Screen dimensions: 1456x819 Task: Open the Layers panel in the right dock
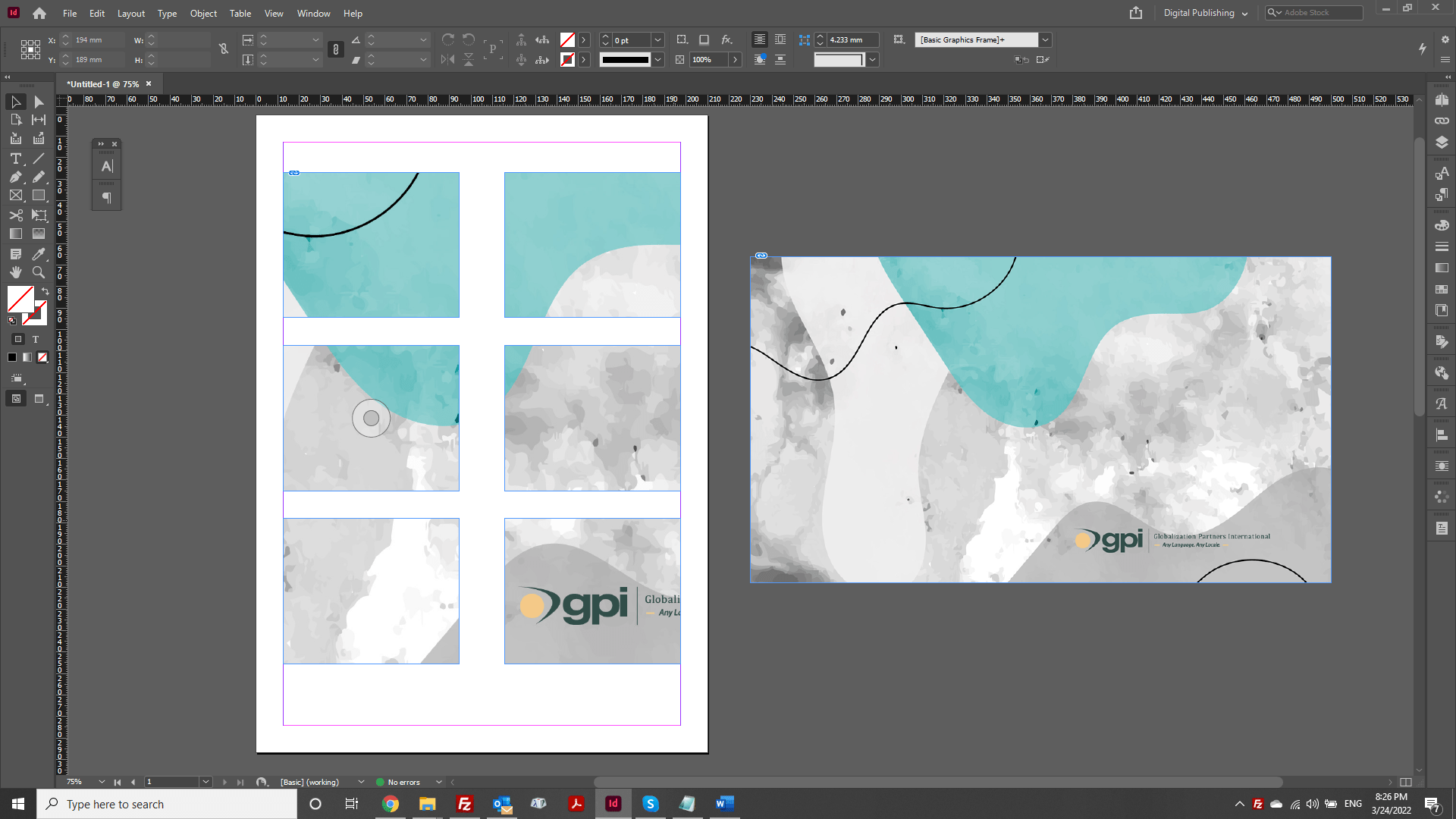(x=1442, y=142)
